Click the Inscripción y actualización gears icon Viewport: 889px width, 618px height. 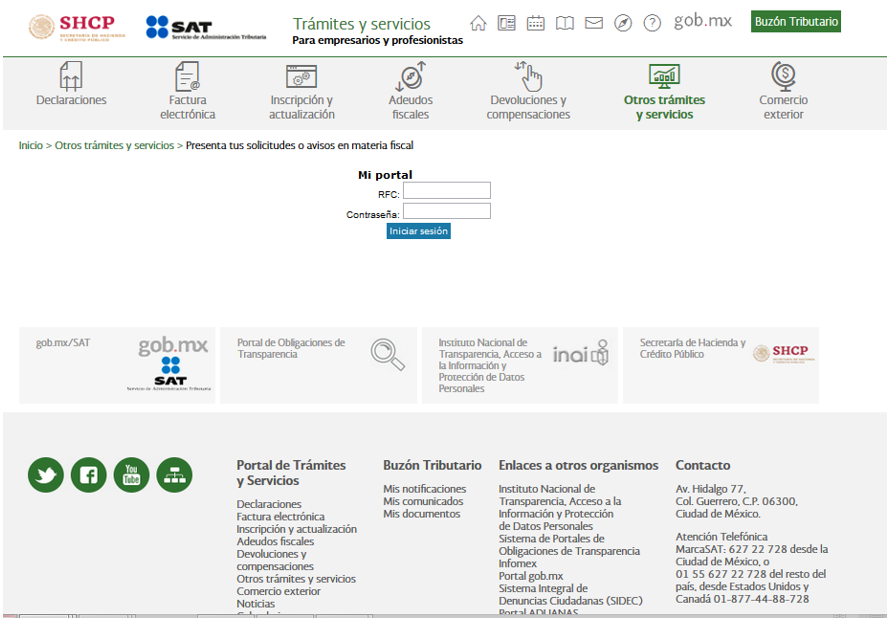click(x=301, y=77)
